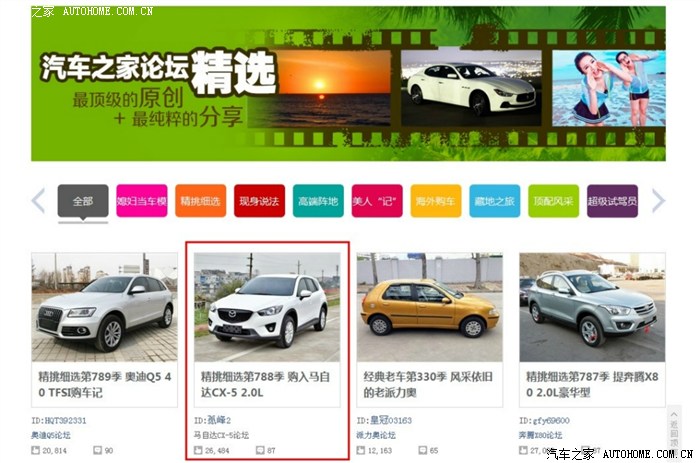Visit the 马自达CX-5论坛 forum link
The image size is (700, 463).
(x=221, y=435)
